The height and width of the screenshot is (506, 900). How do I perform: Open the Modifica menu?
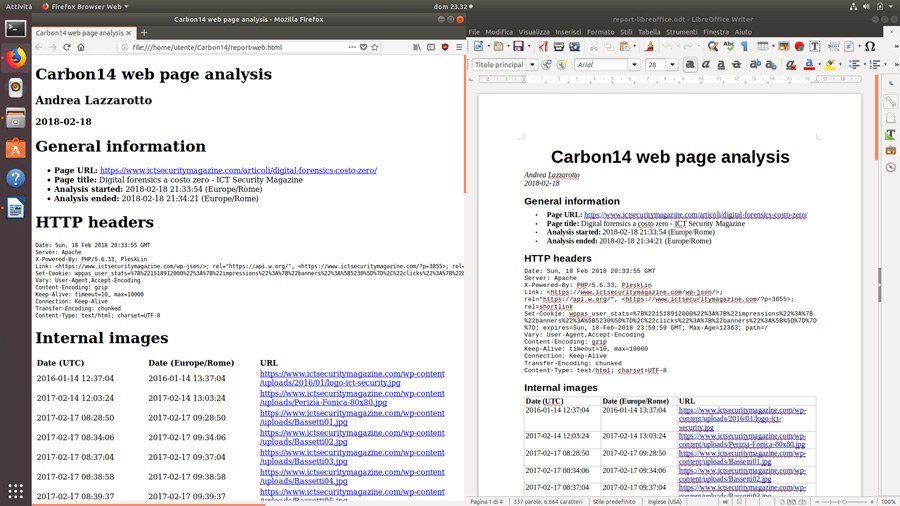[499, 32]
